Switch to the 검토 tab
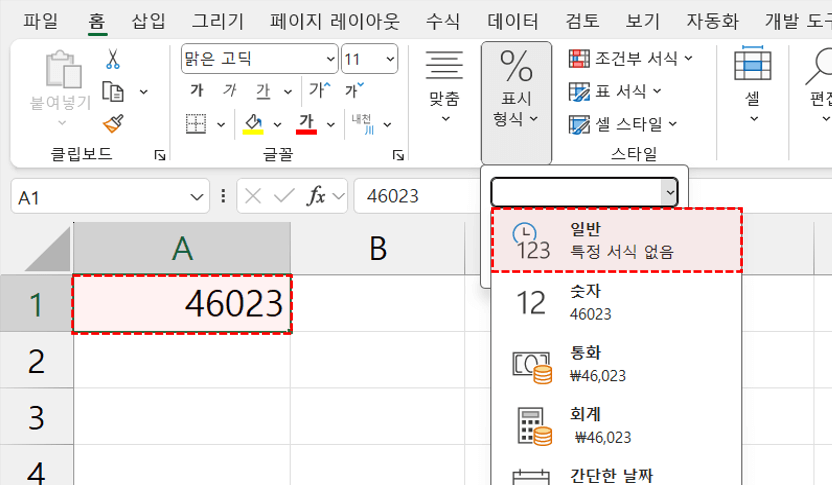The width and height of the screenshot is (832, 485). coord(582,21)
